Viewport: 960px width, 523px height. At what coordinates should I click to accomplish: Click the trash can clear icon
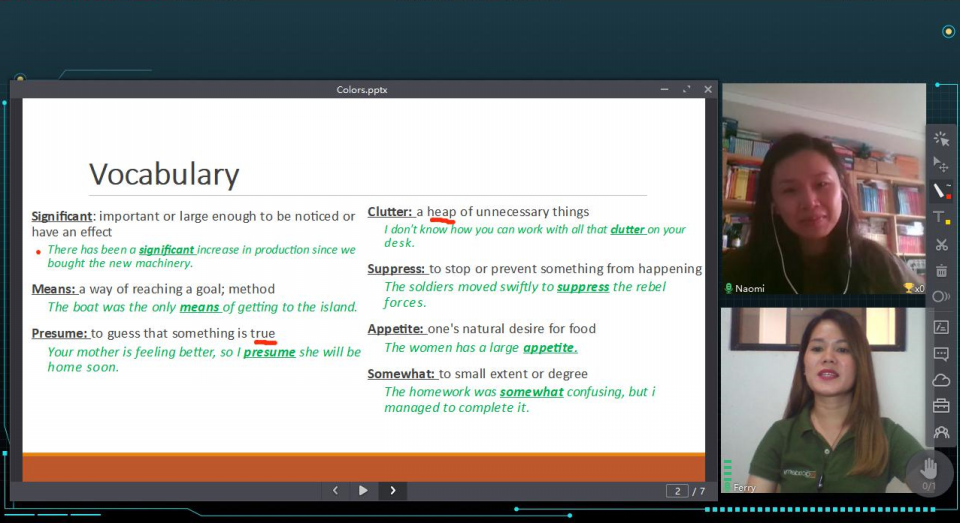(941, 270)
